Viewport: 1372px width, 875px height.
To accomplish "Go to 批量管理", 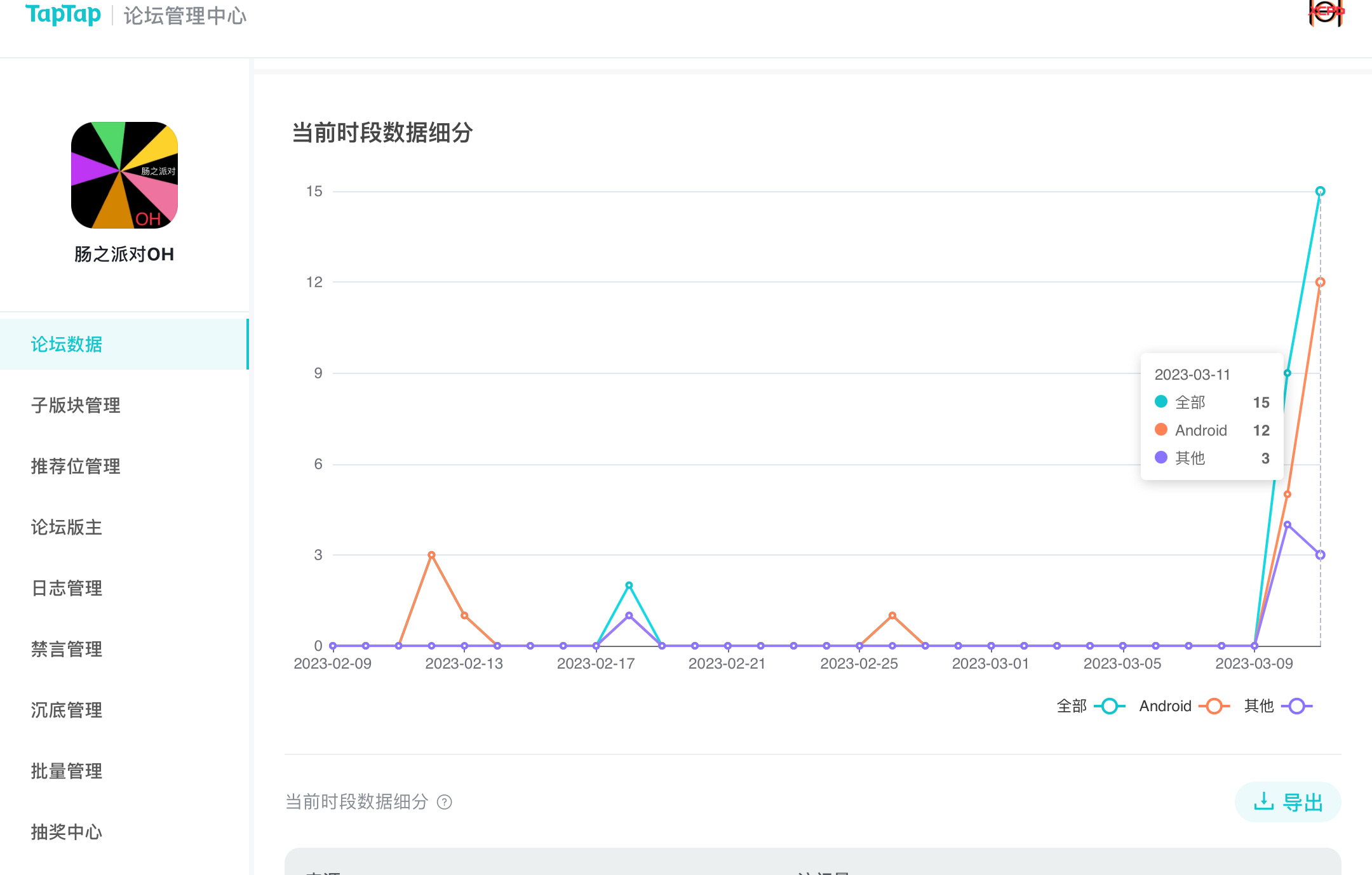I will [67, 771].
